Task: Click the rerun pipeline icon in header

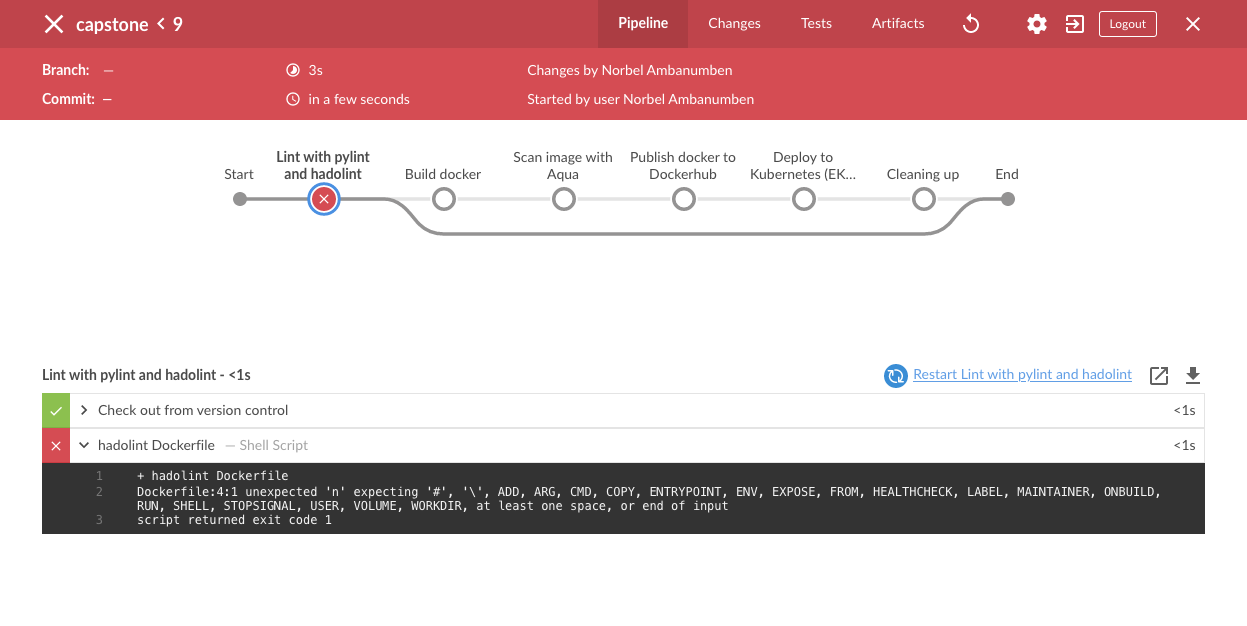Action: coord(970,24)
